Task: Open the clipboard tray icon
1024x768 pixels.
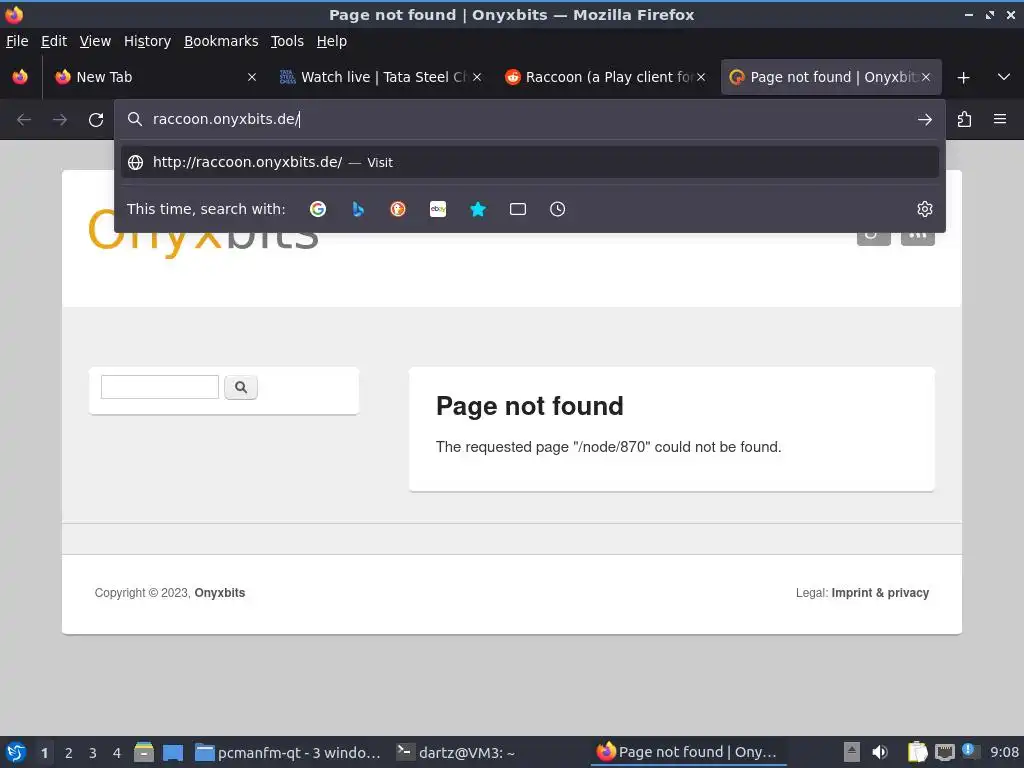Action: tap(918, 752)
